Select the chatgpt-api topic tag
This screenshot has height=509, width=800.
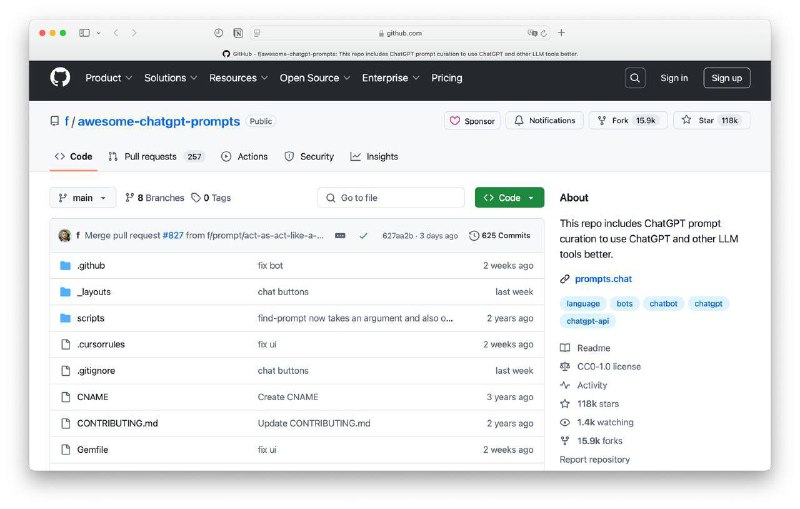tap(588, 321)
